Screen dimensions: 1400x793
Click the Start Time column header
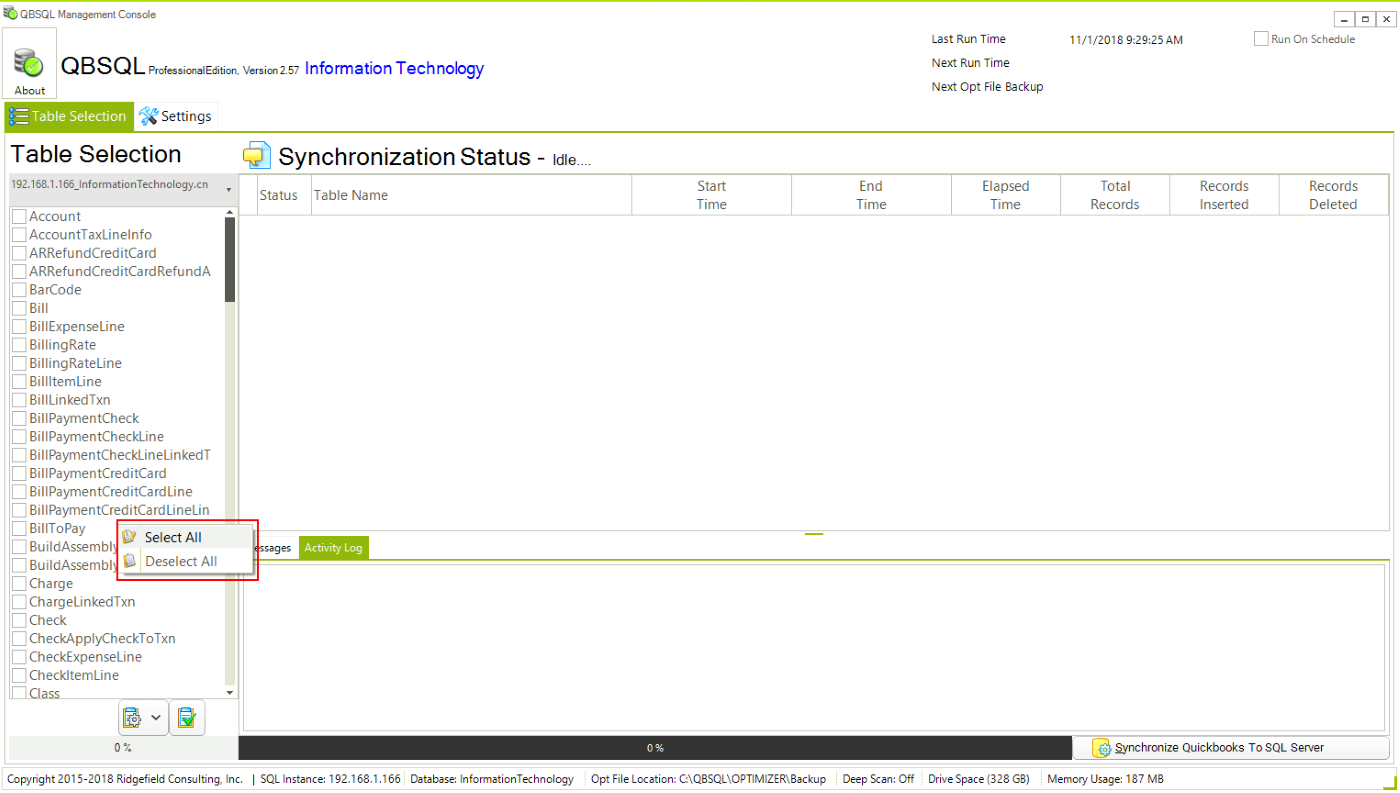(x=711, y=195)
